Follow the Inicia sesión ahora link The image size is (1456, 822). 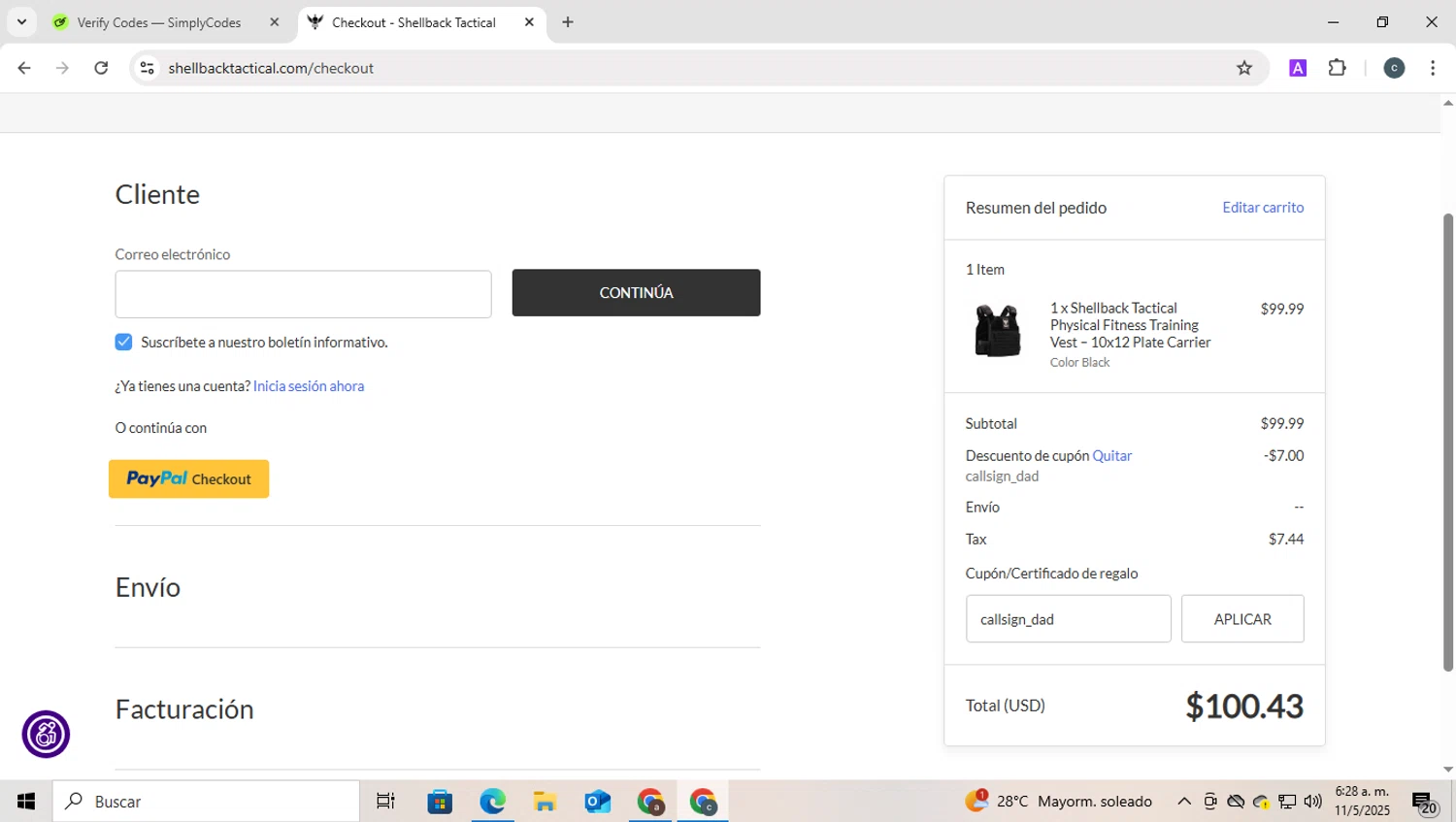click(x=309, y=386)
